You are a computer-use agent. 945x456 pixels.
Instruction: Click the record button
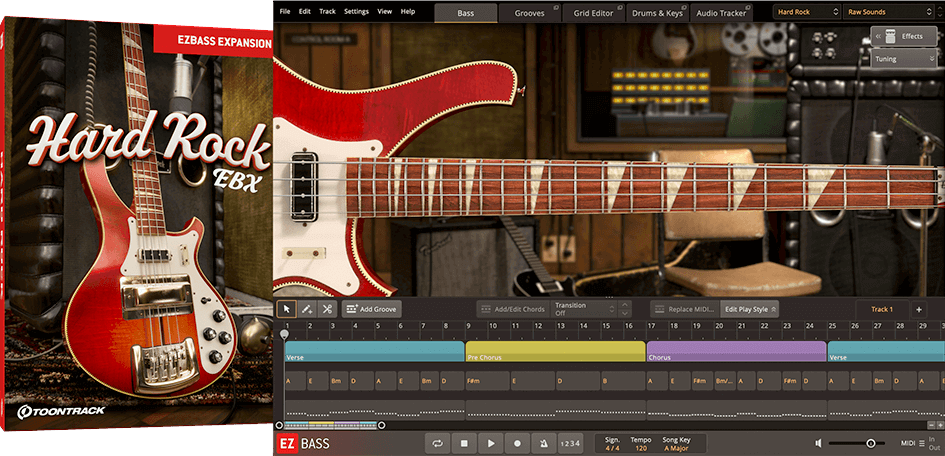(517, 443)
